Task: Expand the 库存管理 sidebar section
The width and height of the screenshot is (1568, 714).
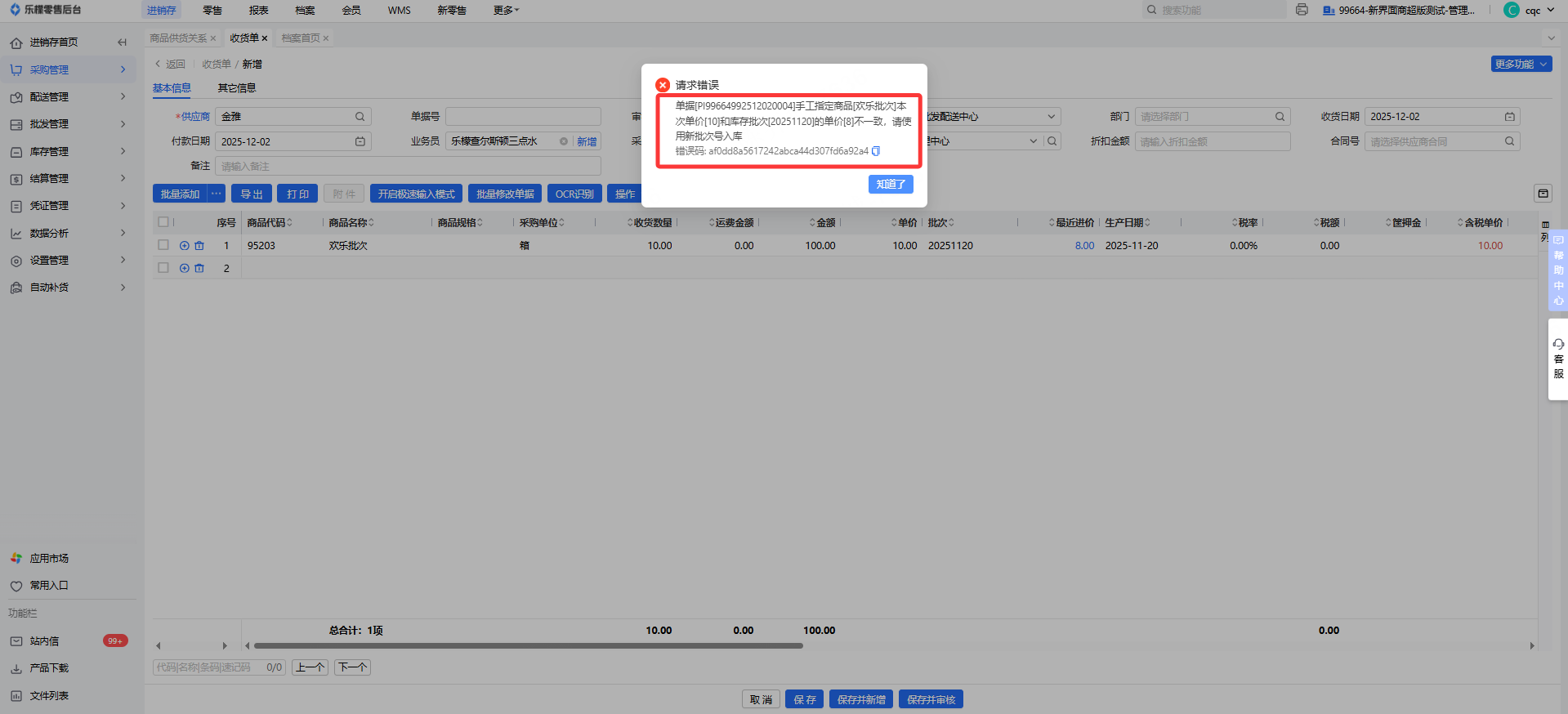Action: [68, 151]
